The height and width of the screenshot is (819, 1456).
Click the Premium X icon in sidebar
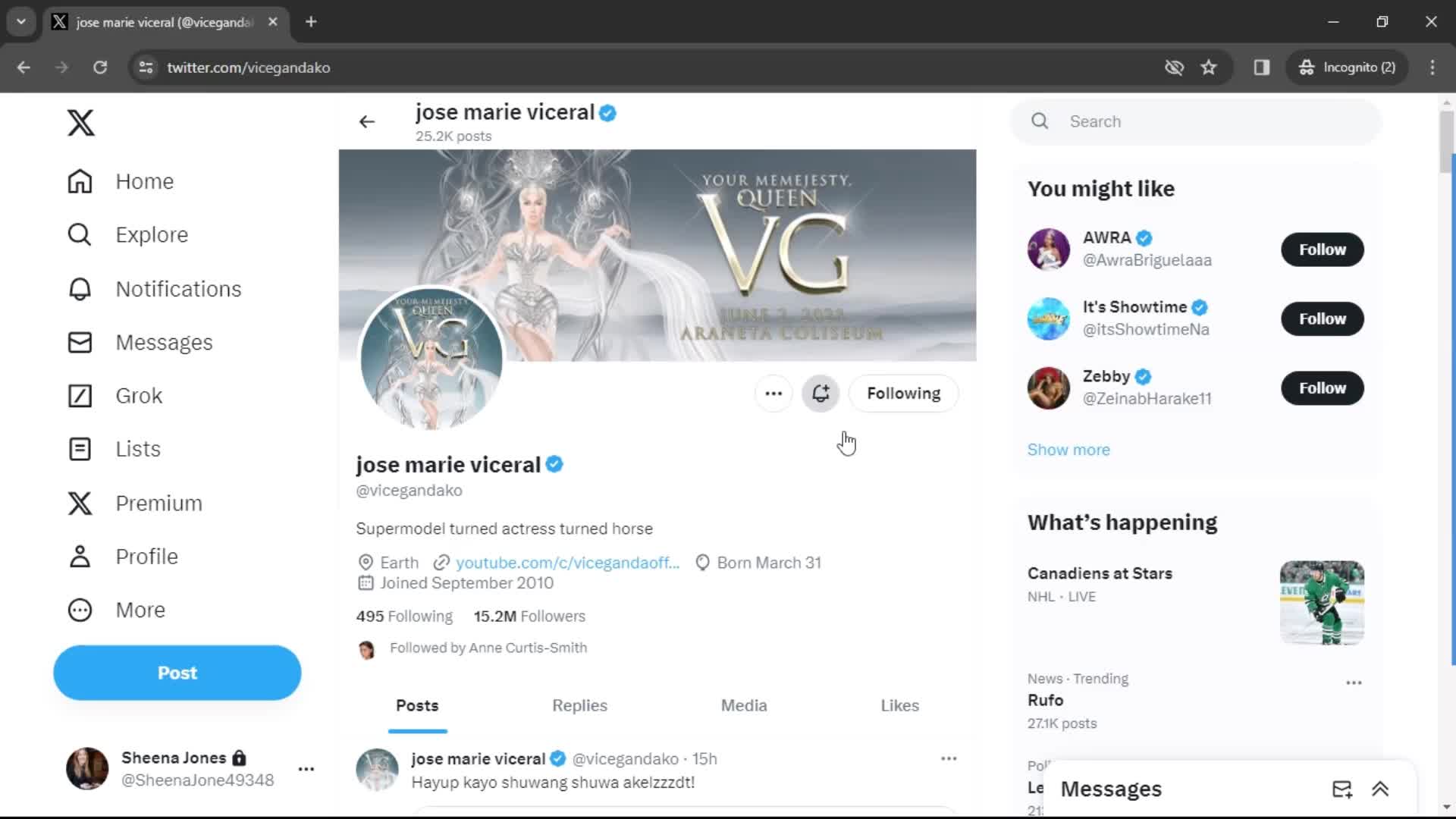coord(80,502)
